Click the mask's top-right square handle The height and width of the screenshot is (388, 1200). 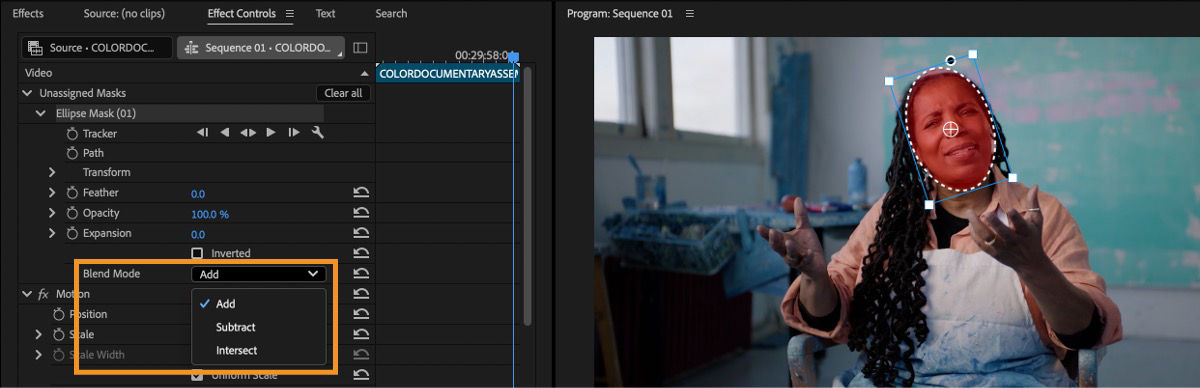972,54
